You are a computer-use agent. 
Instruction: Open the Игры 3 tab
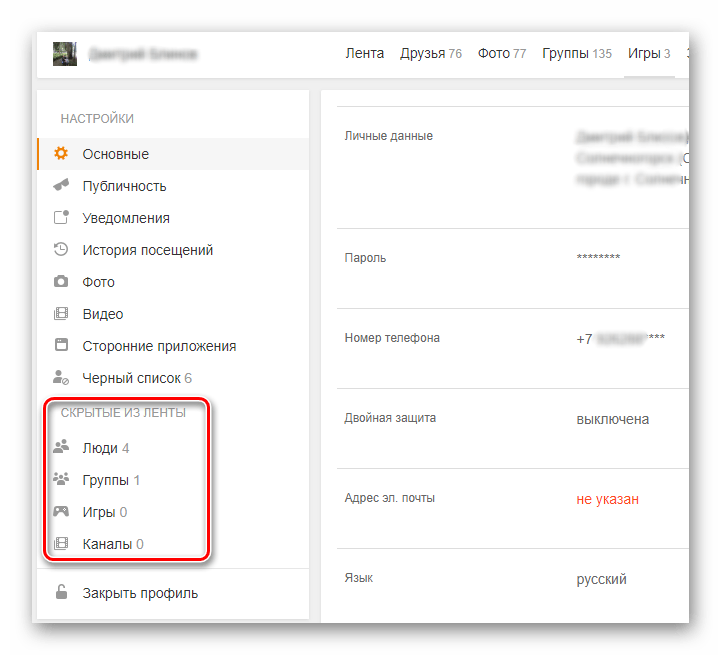pos(649,54)
